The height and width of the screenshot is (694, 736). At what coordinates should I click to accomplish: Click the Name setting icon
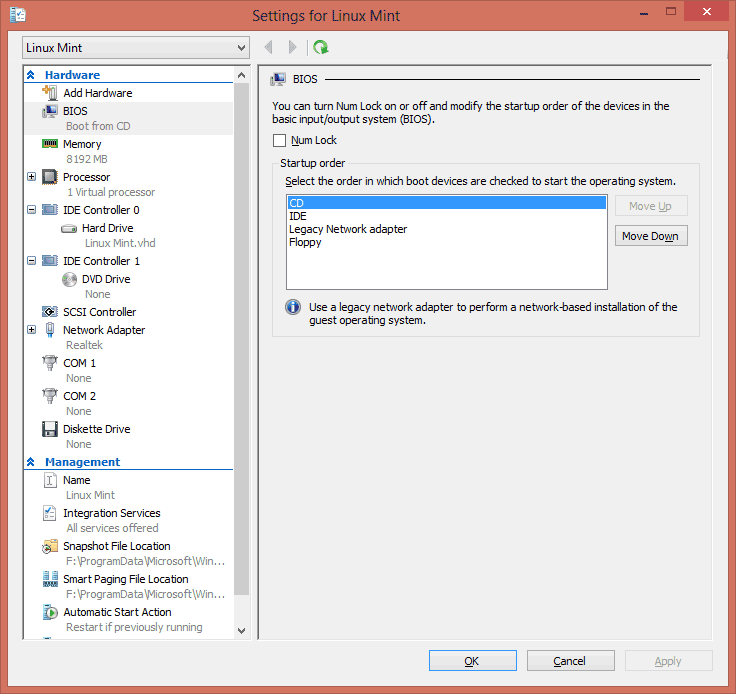click(x=50, y=480)
